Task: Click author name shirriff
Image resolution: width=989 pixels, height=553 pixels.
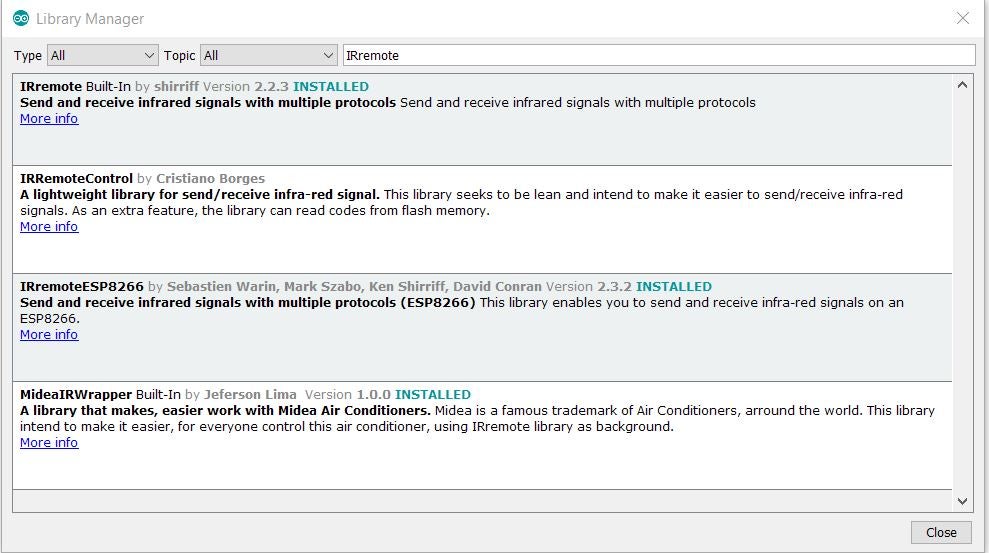Action: (x=176, y=86)
